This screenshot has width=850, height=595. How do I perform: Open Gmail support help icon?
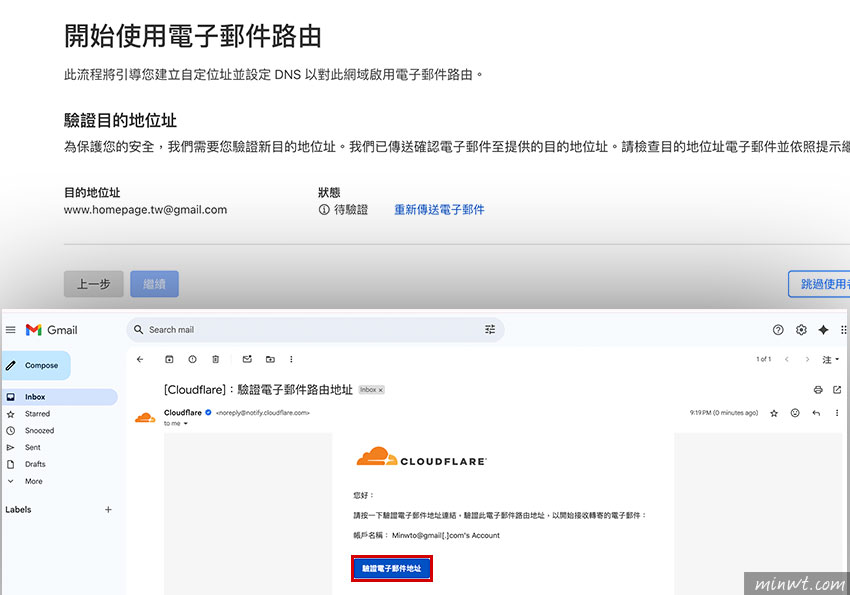[x=778, y=329]
